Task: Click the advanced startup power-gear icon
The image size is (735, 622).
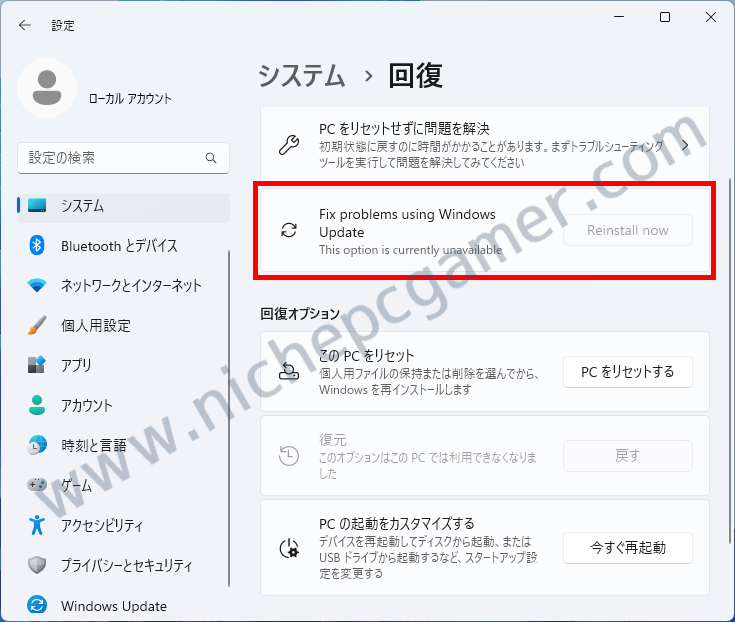Action: 289,547
